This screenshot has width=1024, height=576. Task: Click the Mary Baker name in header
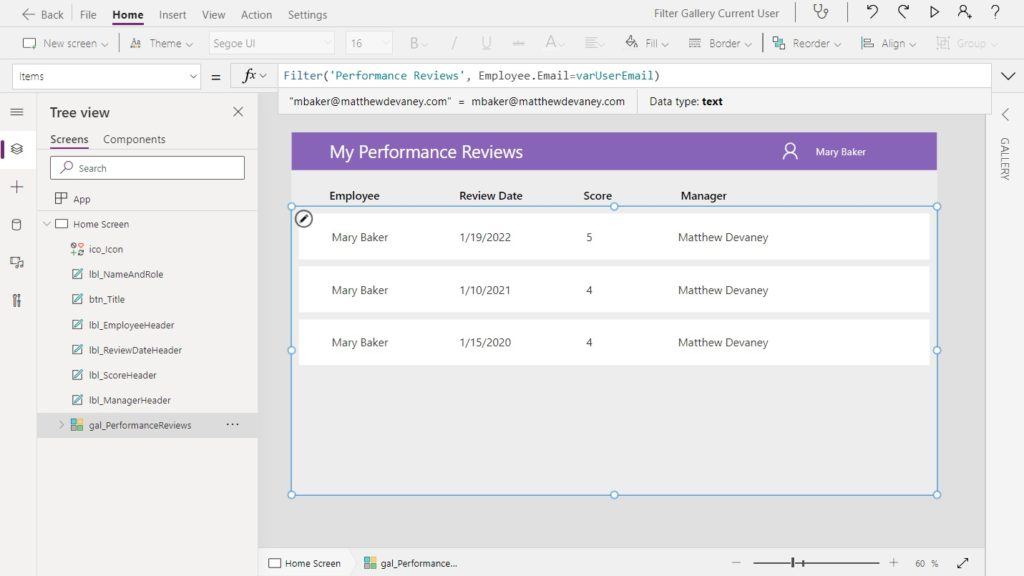[x=840, y=152]
